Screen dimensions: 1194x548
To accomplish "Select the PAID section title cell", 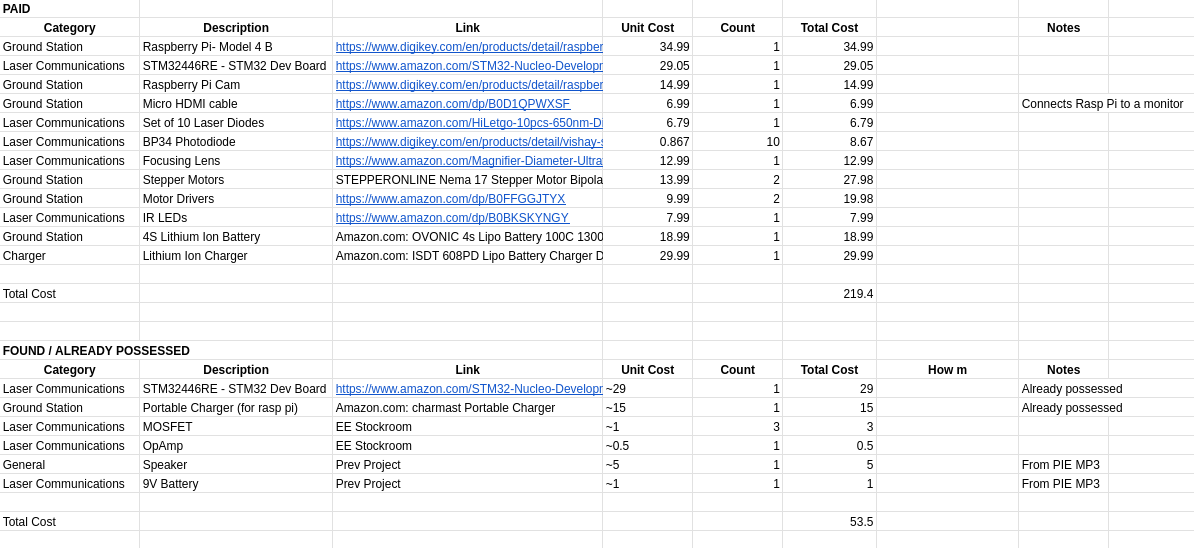I will pyautogui.click(x=69, y=9).
